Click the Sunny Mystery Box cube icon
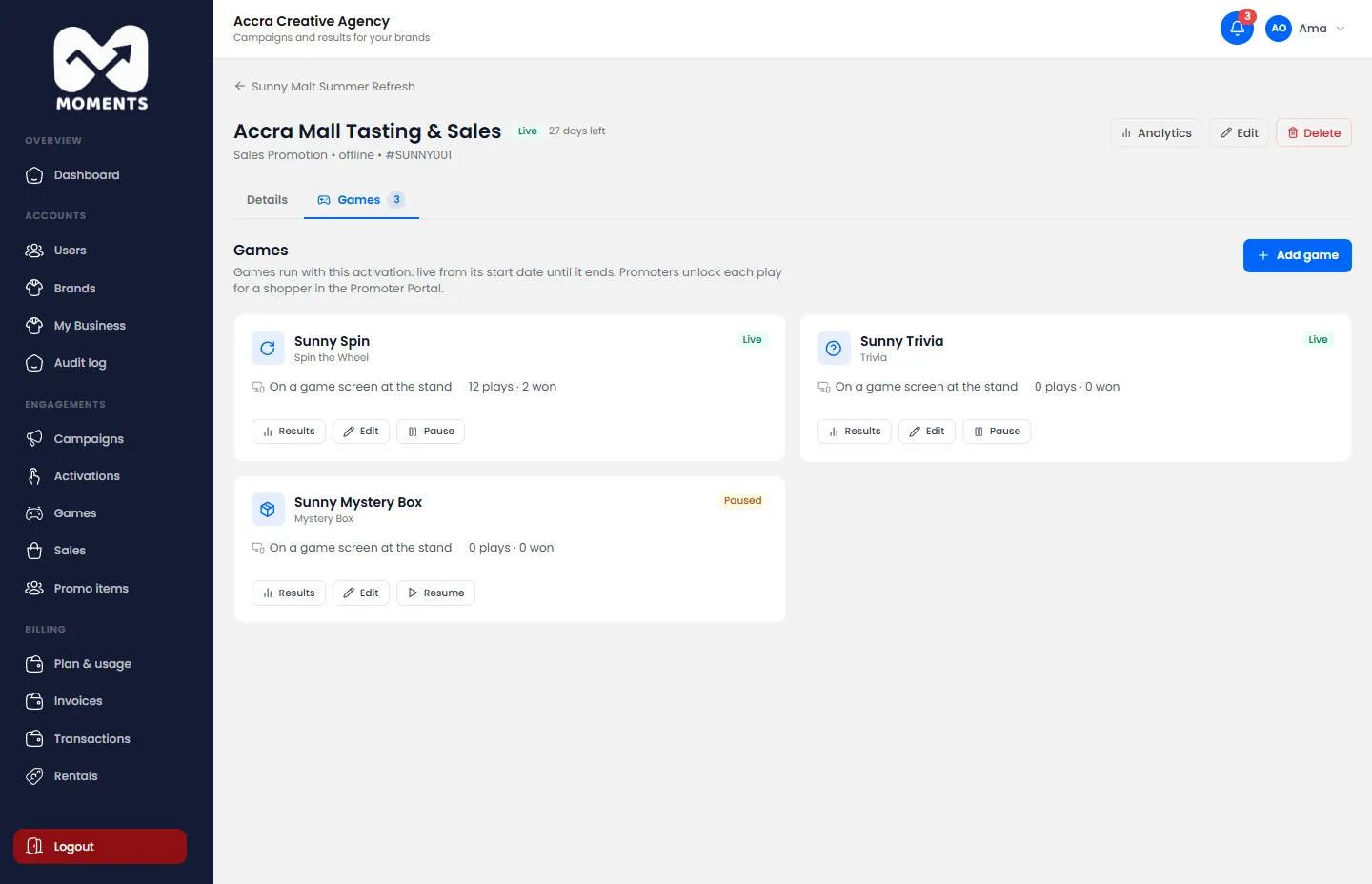 (x=268, y=510)
